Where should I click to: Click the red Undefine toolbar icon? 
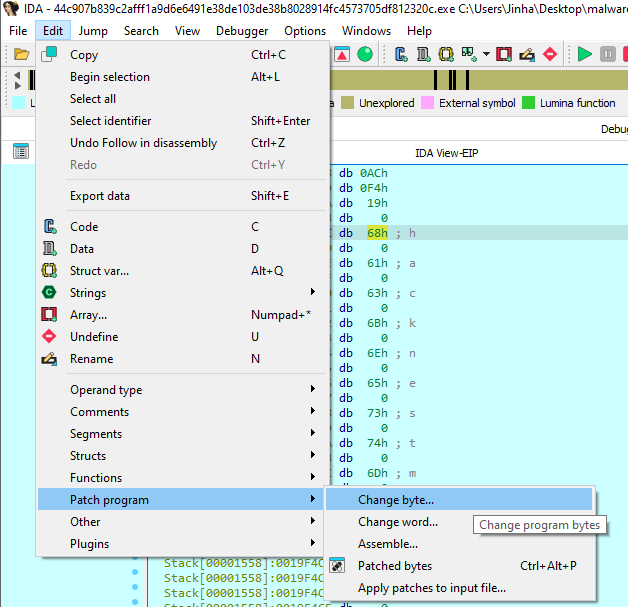tap(550, 54)
